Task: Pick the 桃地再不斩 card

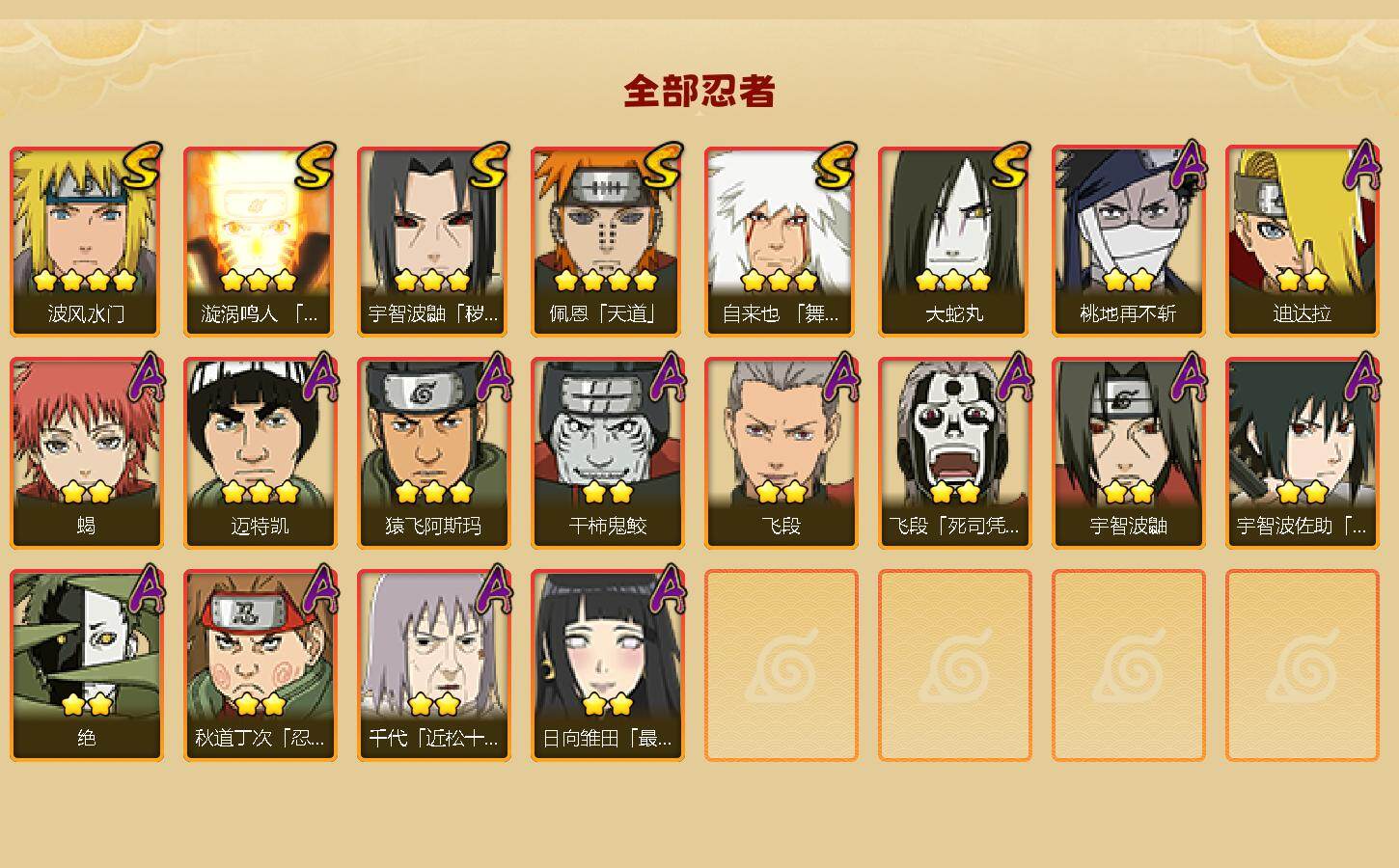Action: pos(1129,241)
